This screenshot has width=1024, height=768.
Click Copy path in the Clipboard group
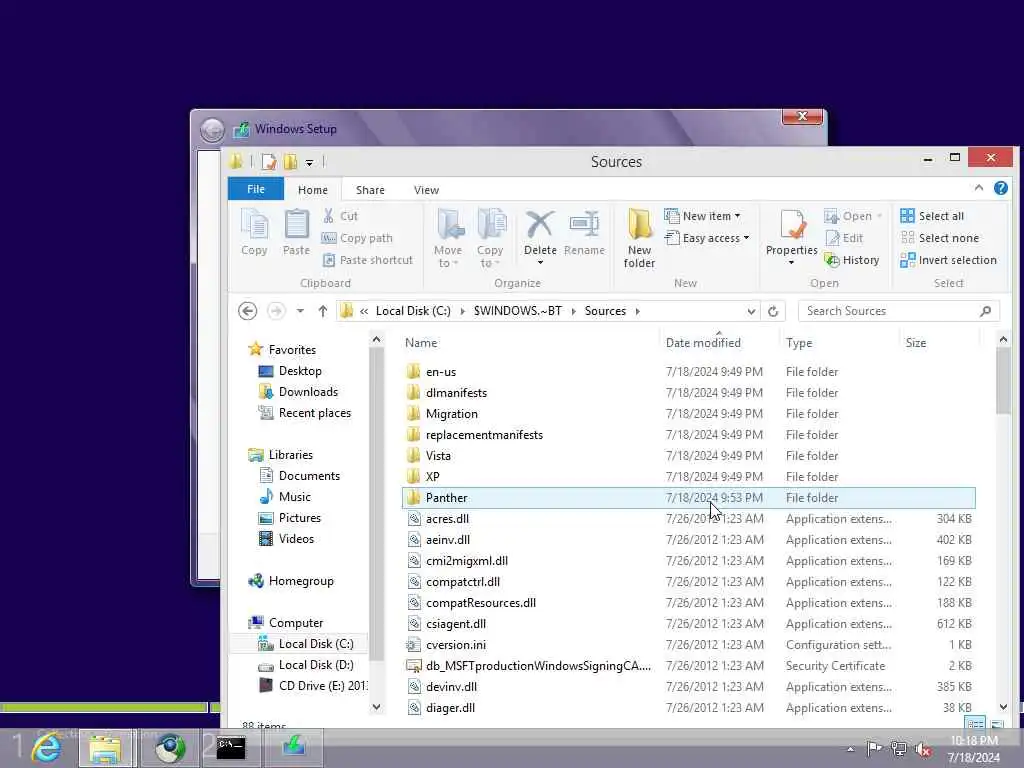click(357, 238)
